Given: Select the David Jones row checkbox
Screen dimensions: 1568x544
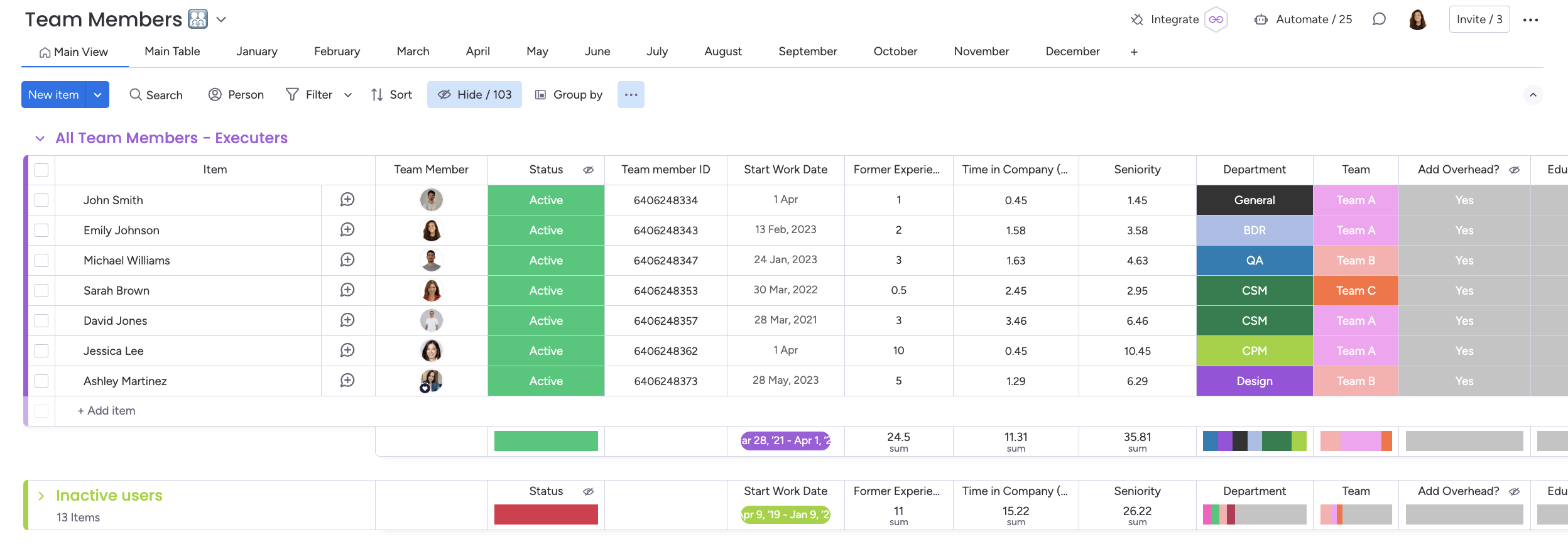Looking at the screenshot, I should (x=41, y=321).
